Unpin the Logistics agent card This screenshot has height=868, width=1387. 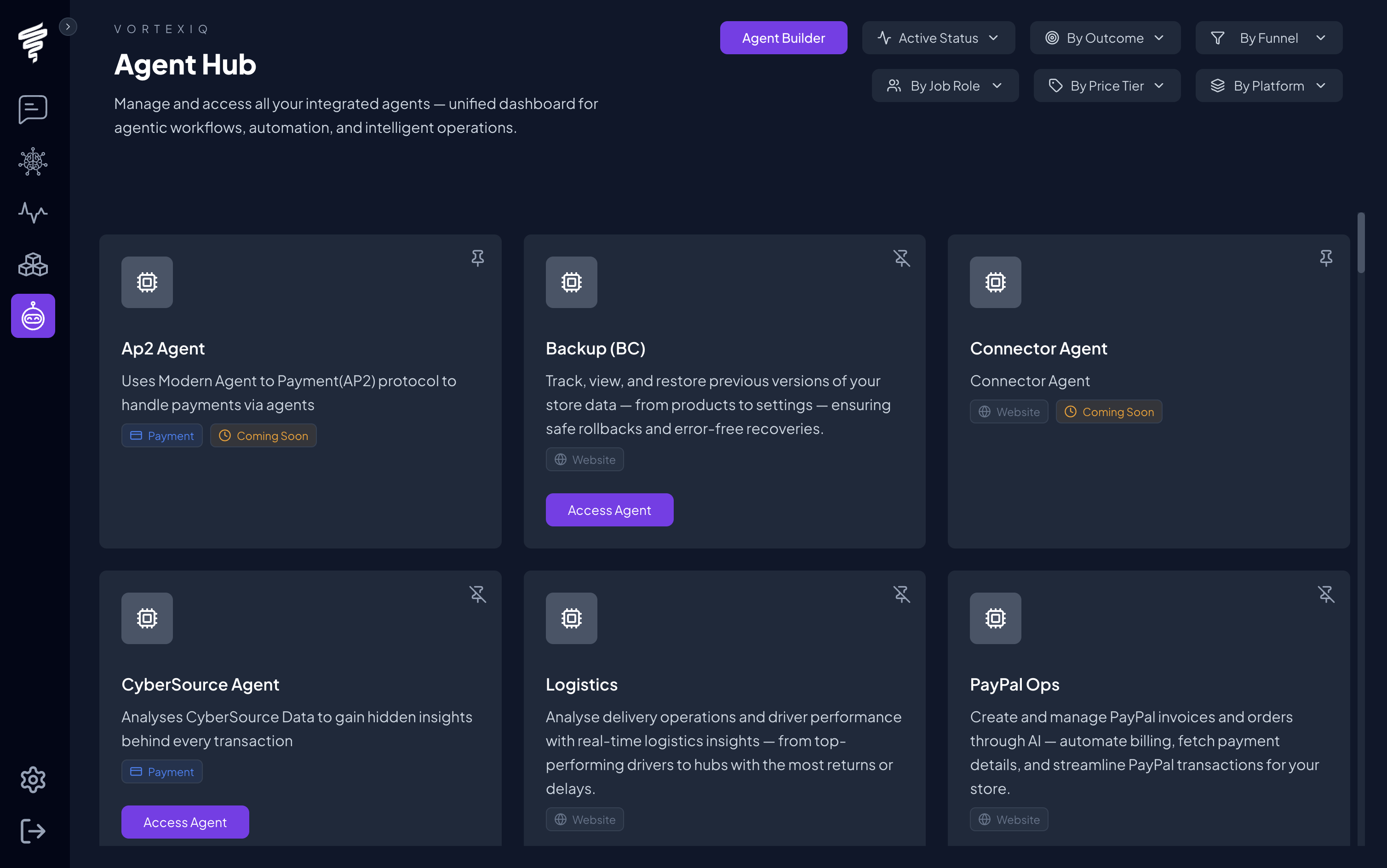tap(901, 594)
